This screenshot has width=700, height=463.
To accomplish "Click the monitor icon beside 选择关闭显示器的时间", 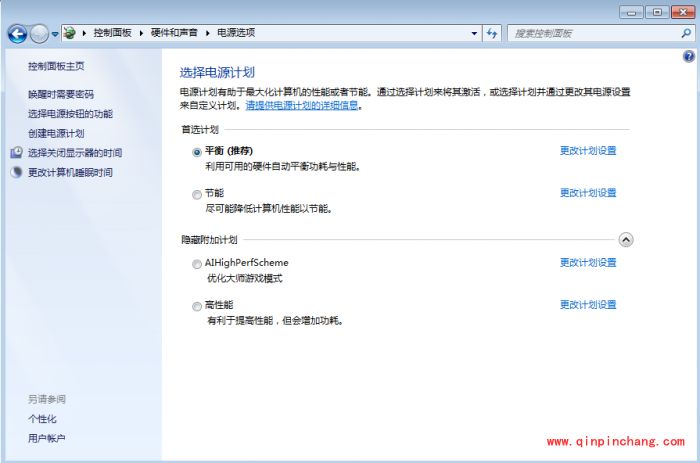I will point(17,153).
